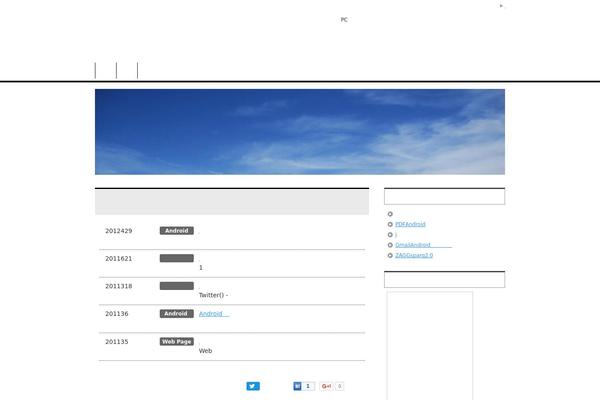Open the Android link in the 201136 row
Image resolution: width=600 pixels, height=400 pixels.
[214, 314]
